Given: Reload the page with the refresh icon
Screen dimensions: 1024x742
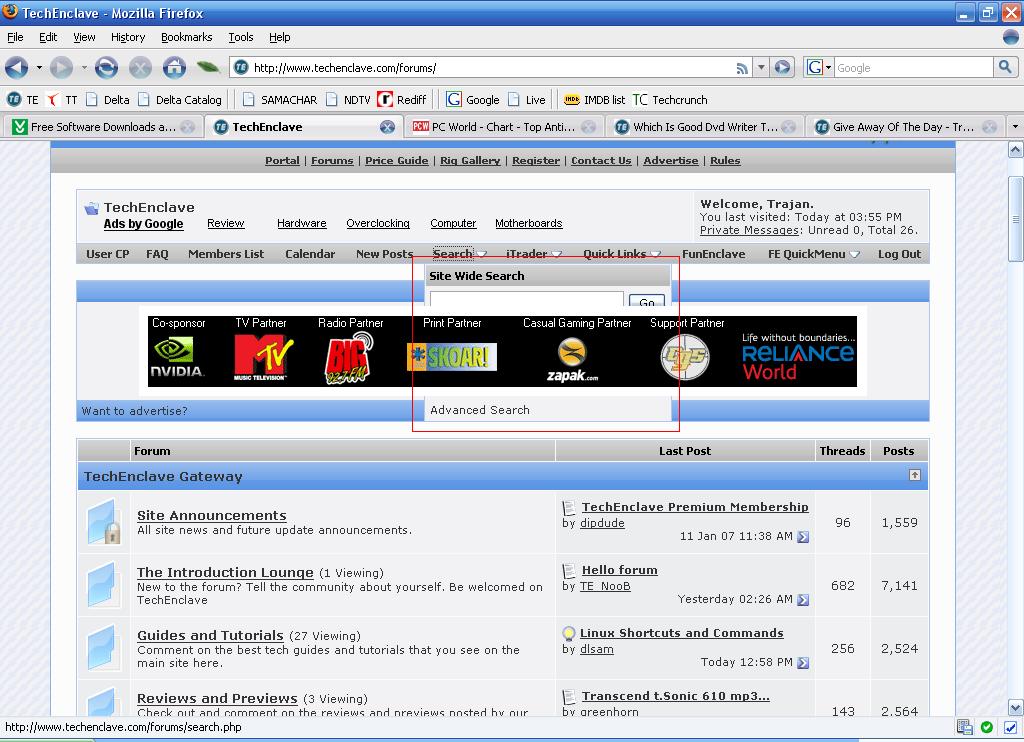Looking at the screenshot, I should tap(106, 67).
